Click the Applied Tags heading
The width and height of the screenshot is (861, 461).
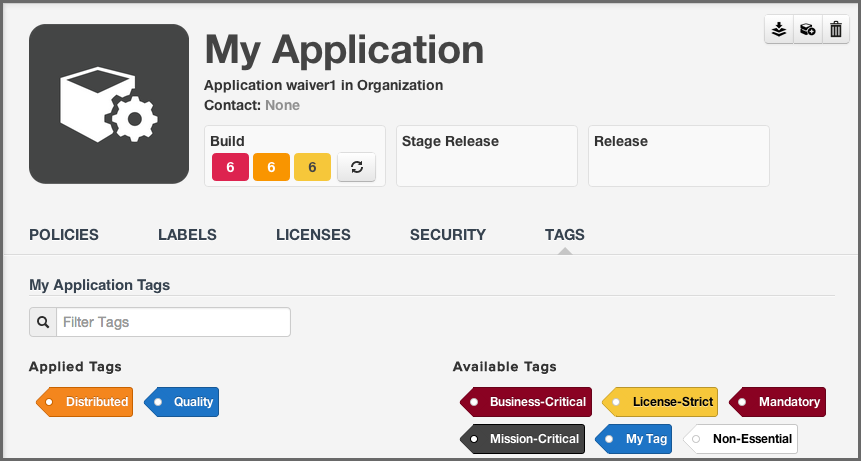pyautogui.click(x=75, y=367)
